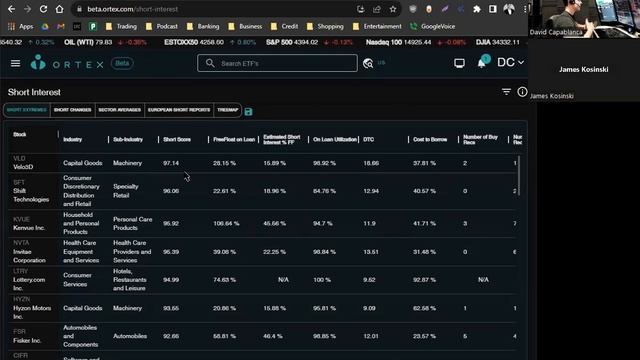Image resolution: width=640 pixels, height=360 pixels.
Task: Open the browser profile avatar
Action: [509, 9]
